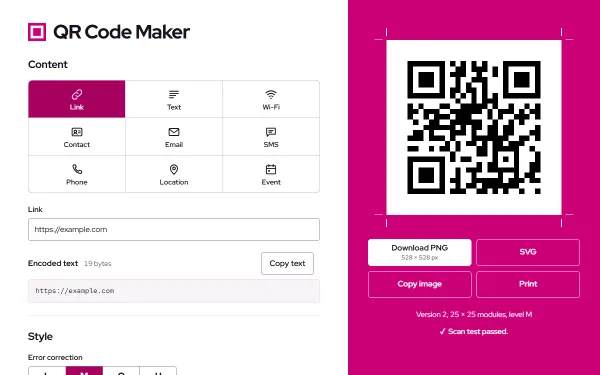Copy the QR image to clipboard
Viewport: 600px width, 375px height.
[420, 284]
